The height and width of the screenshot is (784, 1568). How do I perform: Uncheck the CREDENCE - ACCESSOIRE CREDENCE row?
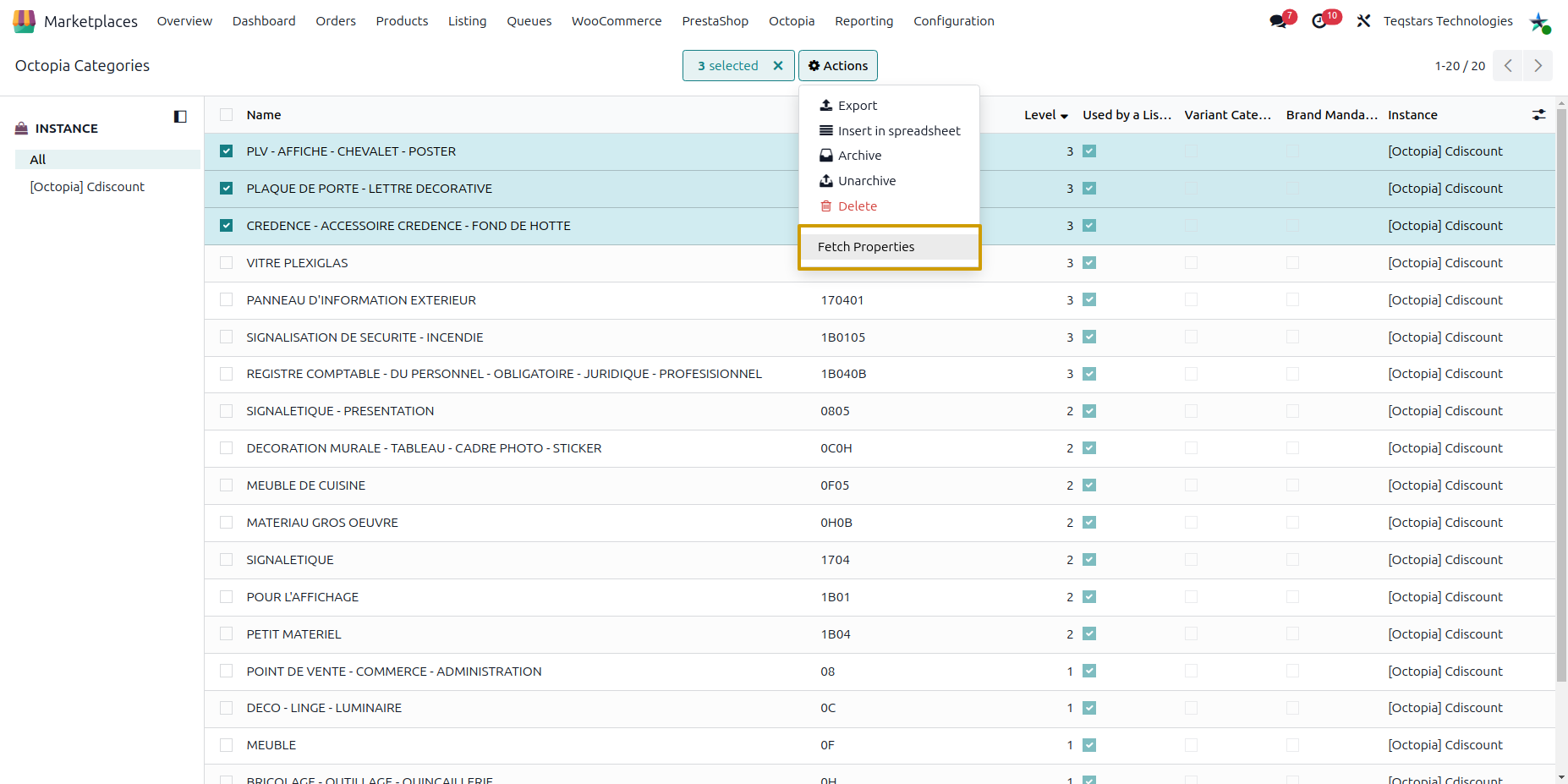point(226,226)
